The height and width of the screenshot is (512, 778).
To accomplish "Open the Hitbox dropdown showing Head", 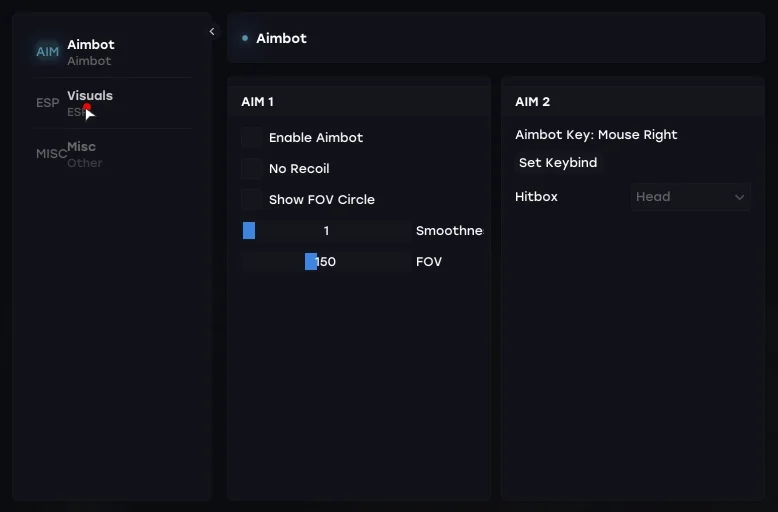I will pos(690,197).
